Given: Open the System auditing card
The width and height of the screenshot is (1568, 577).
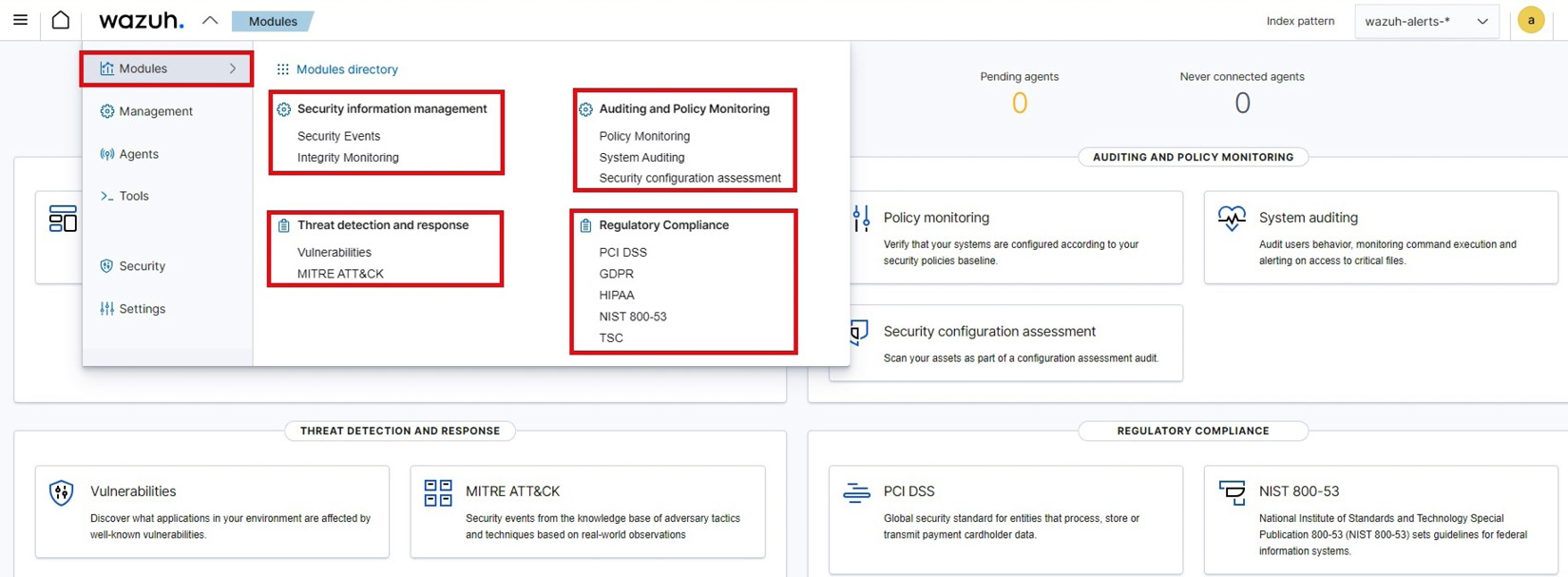Looking at the screenshot, I should tap(1381, 238).
